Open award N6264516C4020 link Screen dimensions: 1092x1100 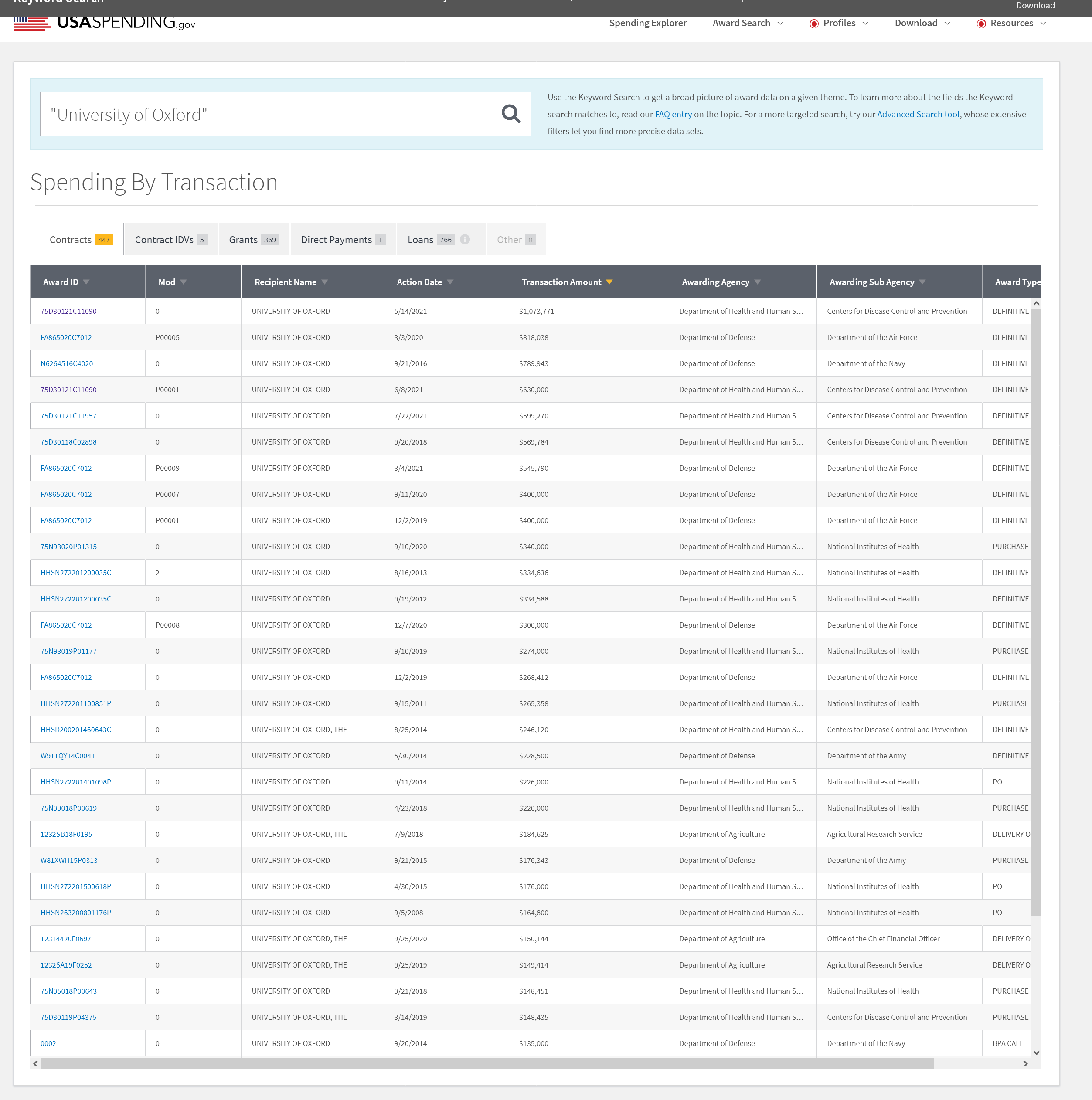tap(67, 364)
